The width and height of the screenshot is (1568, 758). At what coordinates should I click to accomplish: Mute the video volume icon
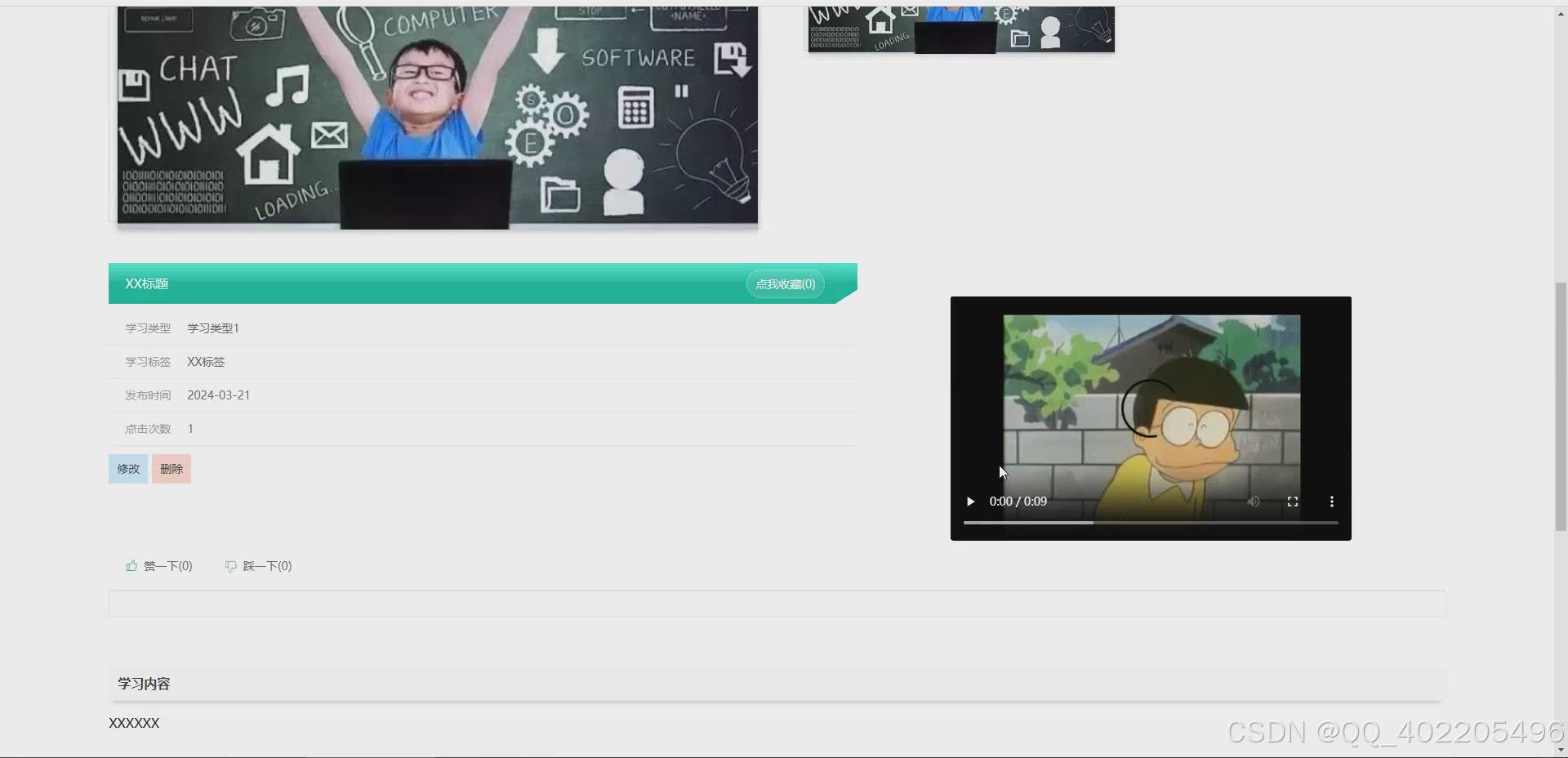pyautogui.click(x=1254, y=502)
